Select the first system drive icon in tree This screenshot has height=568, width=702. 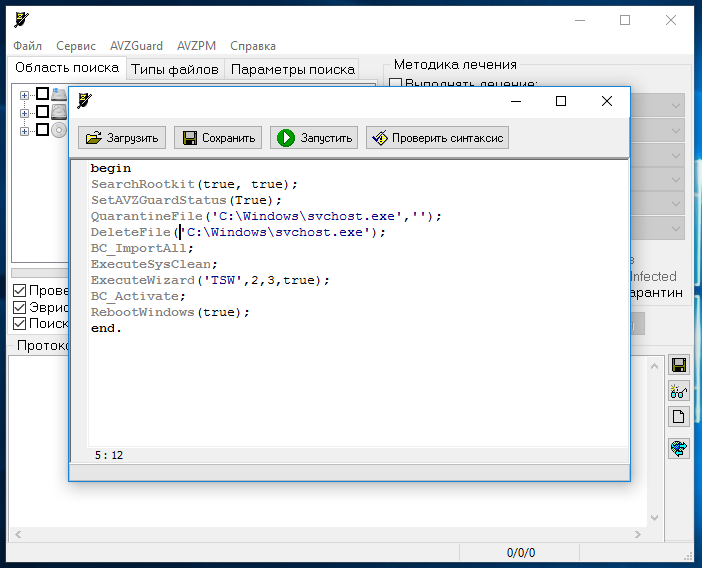coord(59,94)
